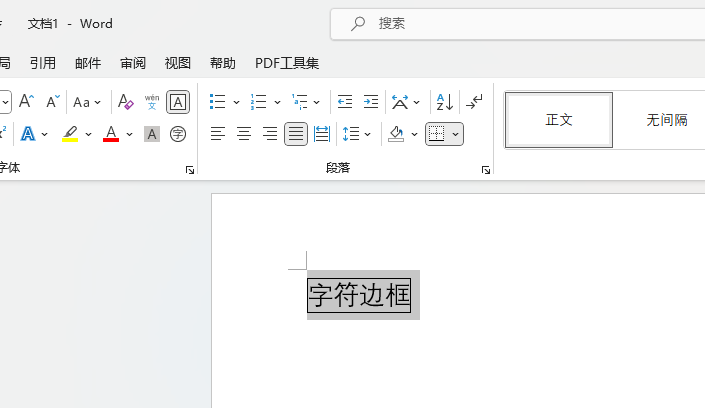Screen dimensions: 705x408
Task: Toggle Center paragraph alignment
Action: 244,134
